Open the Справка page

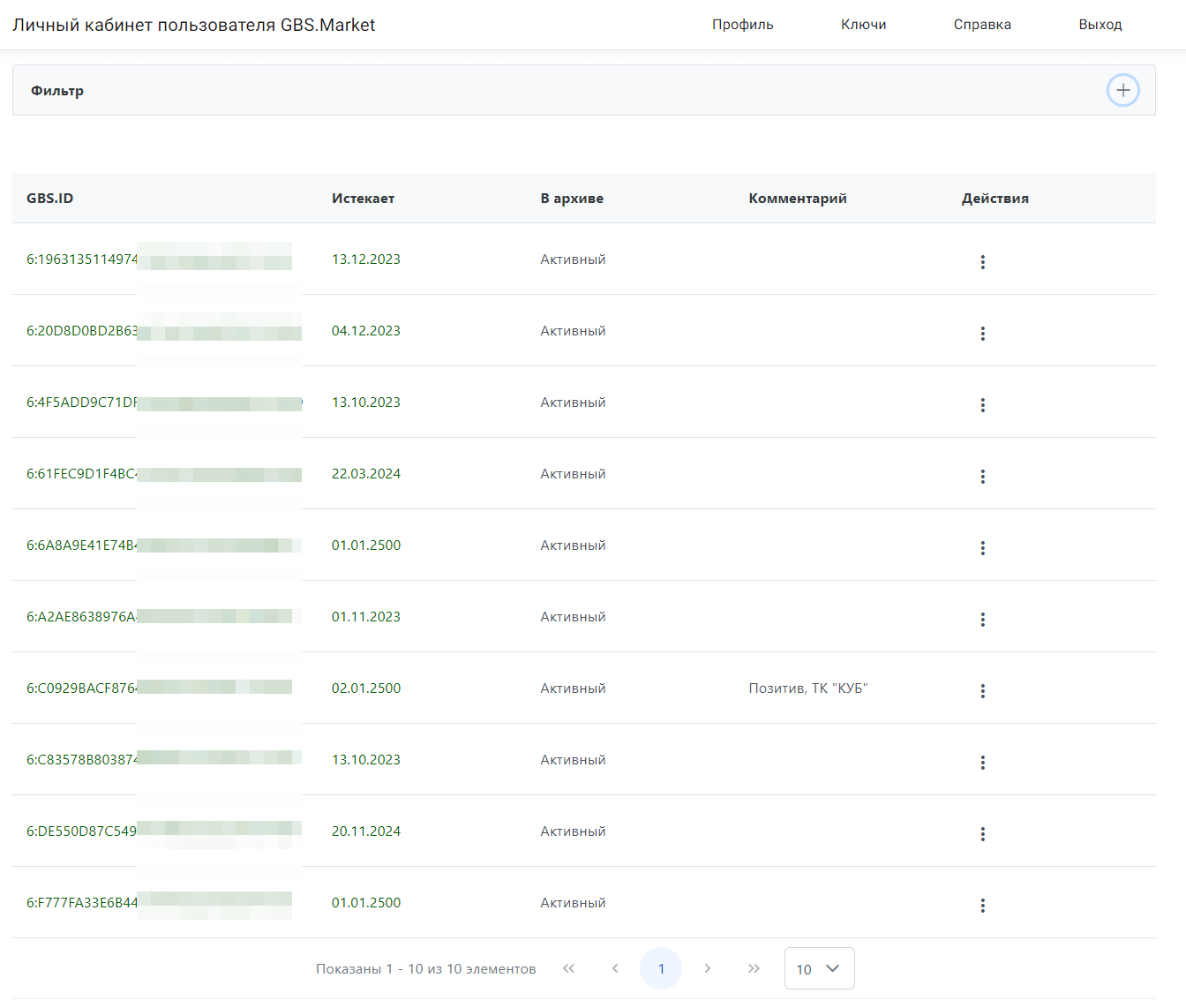pos(982,25)
